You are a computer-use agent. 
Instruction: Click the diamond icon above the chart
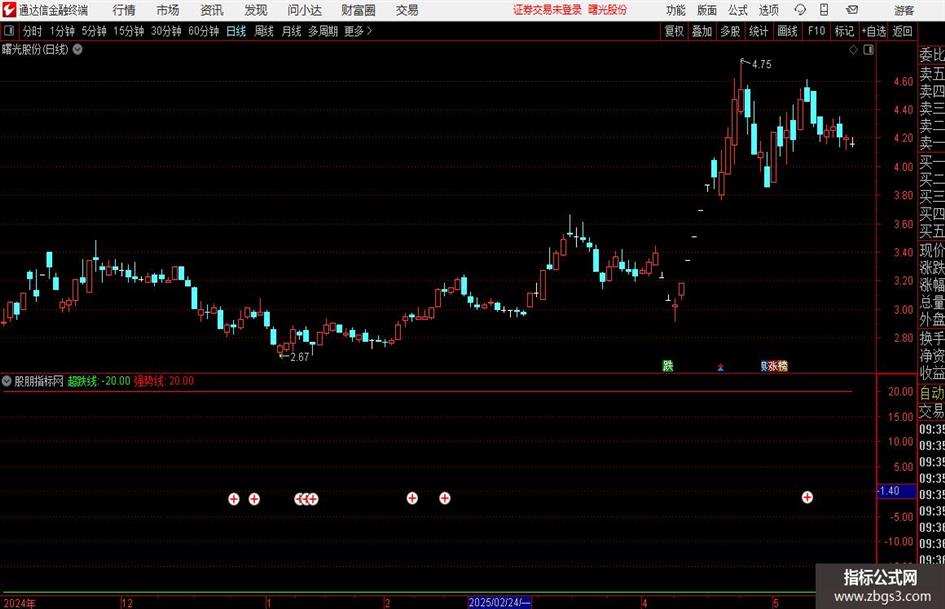tap(853, 50)
